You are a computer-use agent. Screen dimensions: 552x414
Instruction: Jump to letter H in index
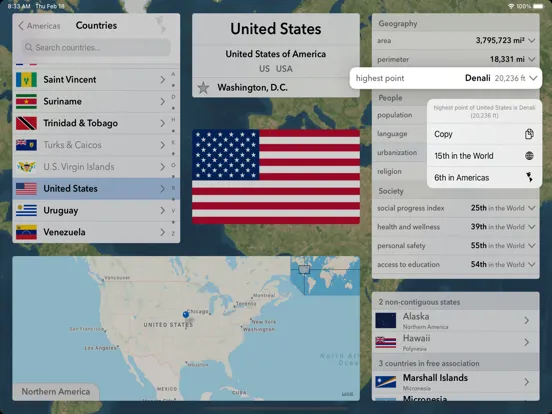point(173,120)
